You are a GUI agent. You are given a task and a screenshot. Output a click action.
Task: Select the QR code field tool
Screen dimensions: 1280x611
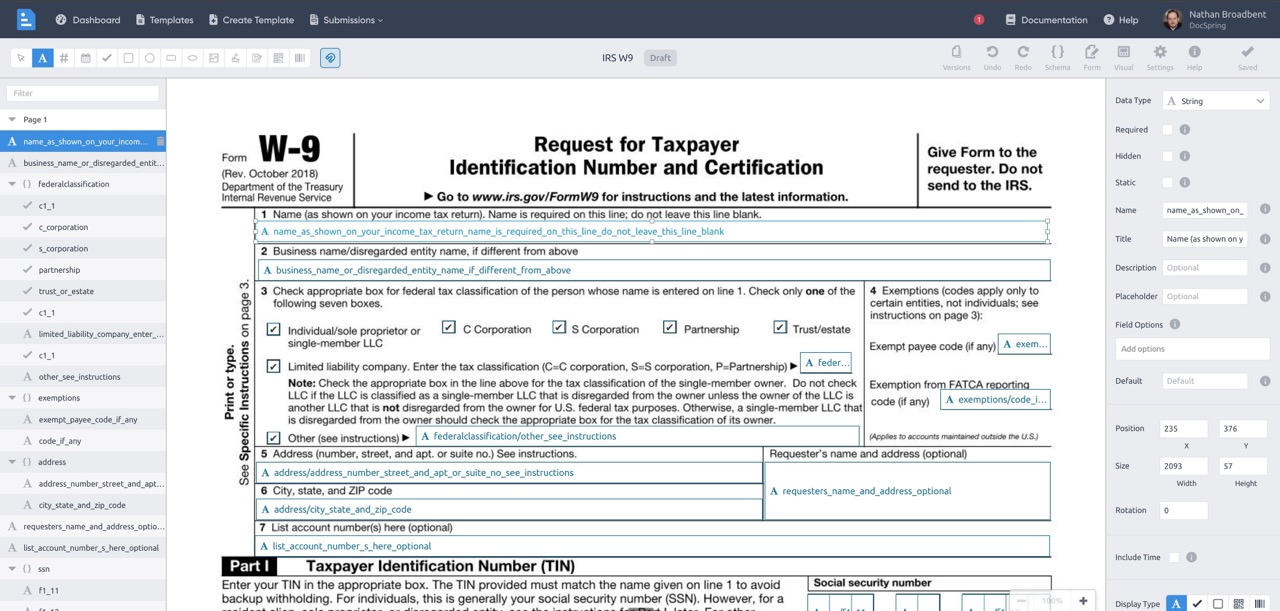click(x=278, y=58)
